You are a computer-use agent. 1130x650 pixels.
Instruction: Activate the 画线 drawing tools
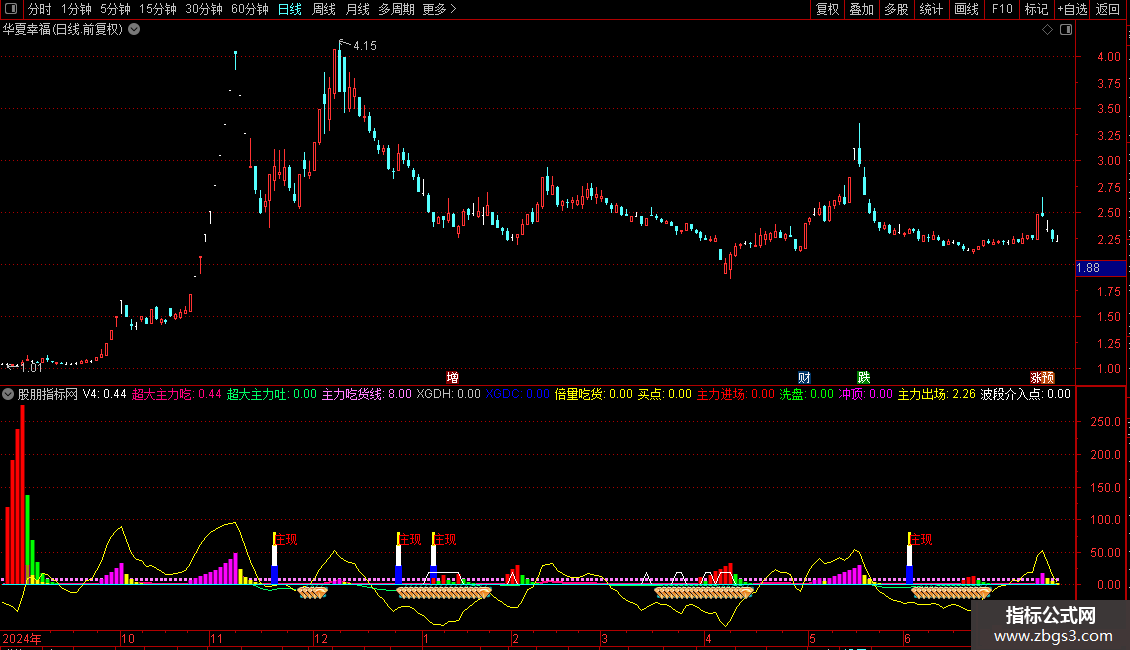point(966,9)
